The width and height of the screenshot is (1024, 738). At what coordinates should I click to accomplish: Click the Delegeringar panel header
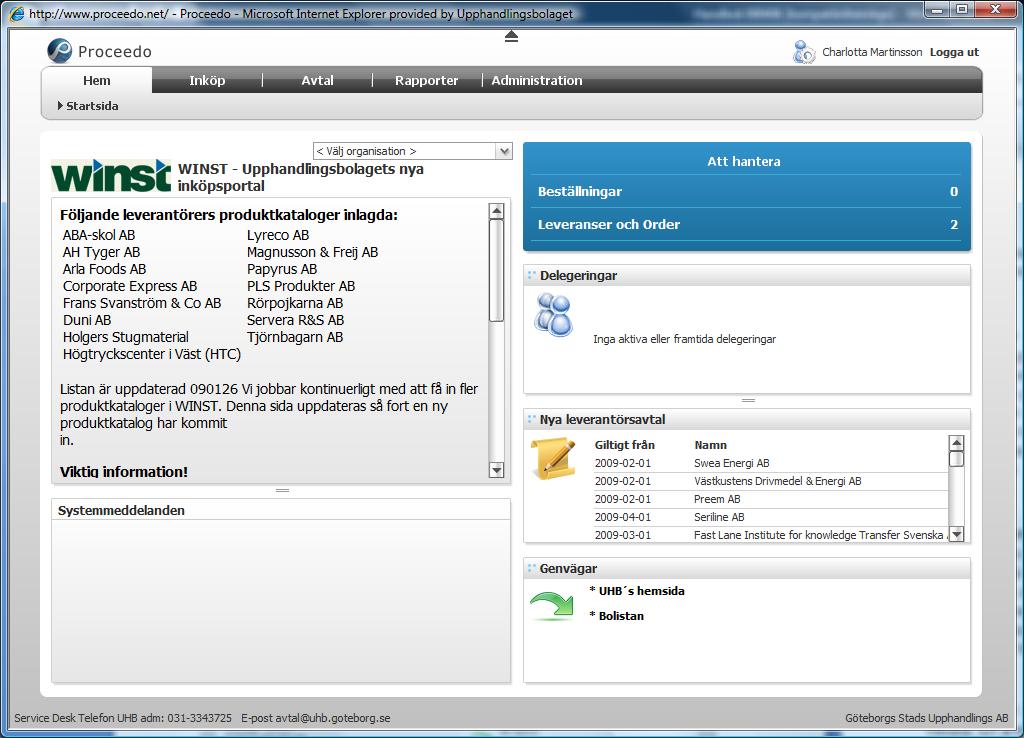pyautogui.click(x=747, y=276)
